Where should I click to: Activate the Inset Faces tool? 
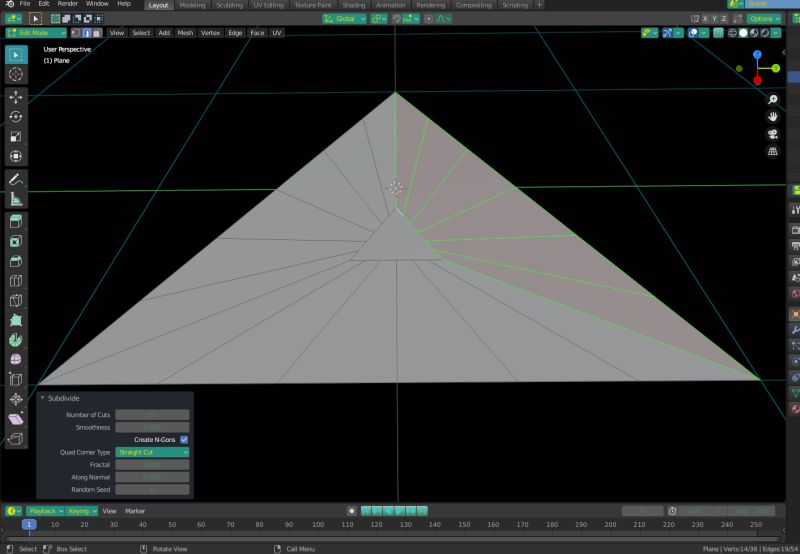pyautogui.click(x=16, y=241)
